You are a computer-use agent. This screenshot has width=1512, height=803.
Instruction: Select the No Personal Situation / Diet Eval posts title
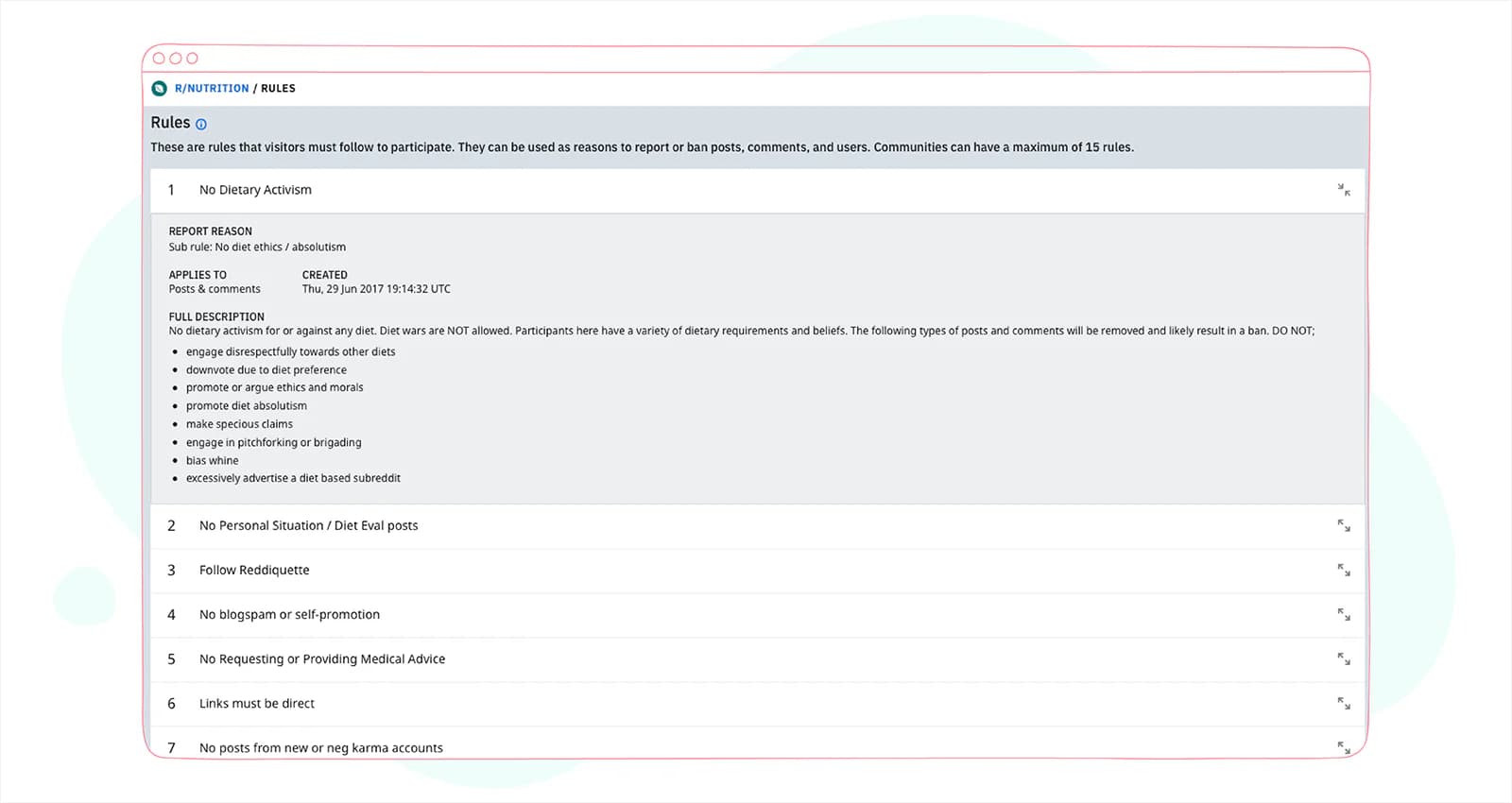308,525
